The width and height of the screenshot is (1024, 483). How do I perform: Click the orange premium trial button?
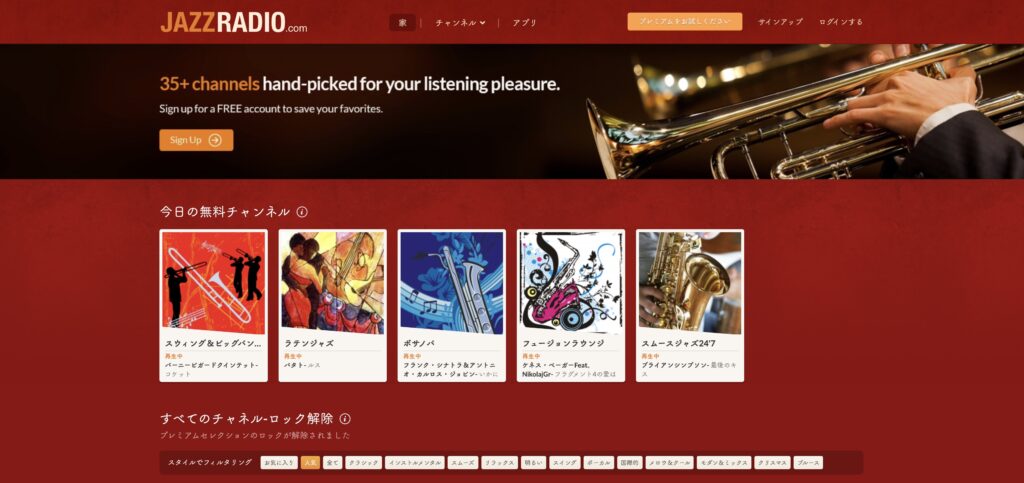[x=684, y=21]
